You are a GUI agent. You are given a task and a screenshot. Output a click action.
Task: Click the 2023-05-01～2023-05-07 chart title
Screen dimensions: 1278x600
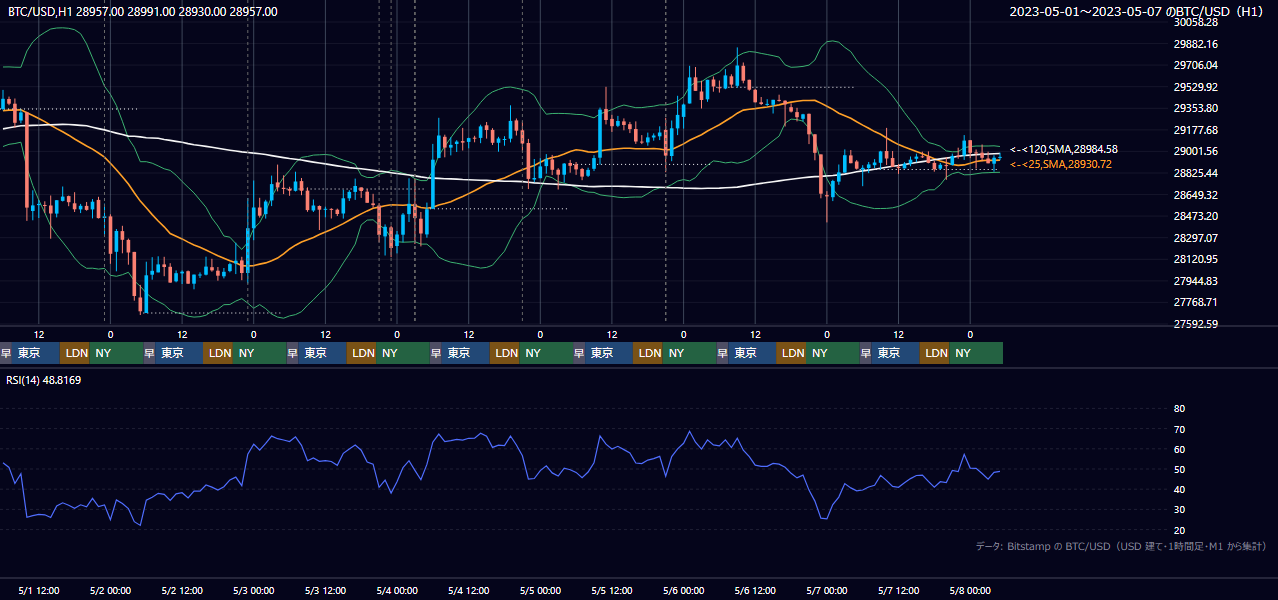[x=1138, y=11]
